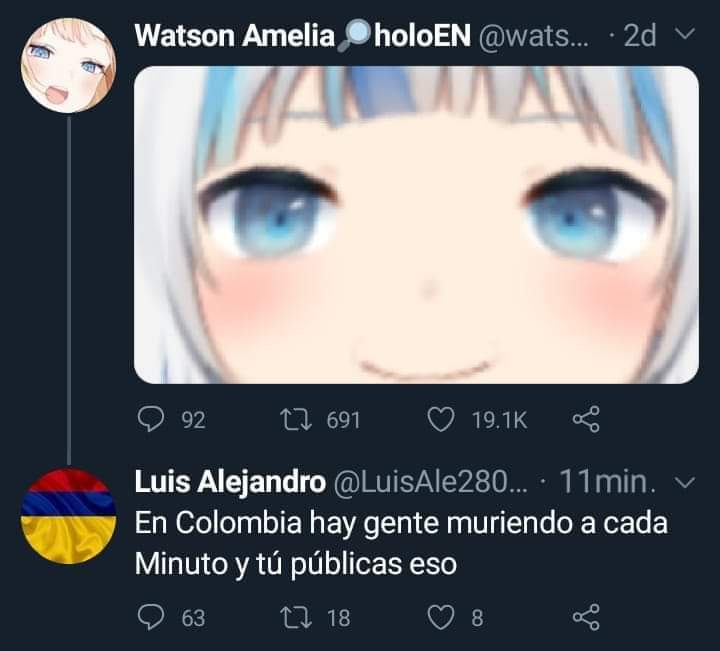
Task: Open the 2d timestamp of the tweet
Action: pos(640,35)
